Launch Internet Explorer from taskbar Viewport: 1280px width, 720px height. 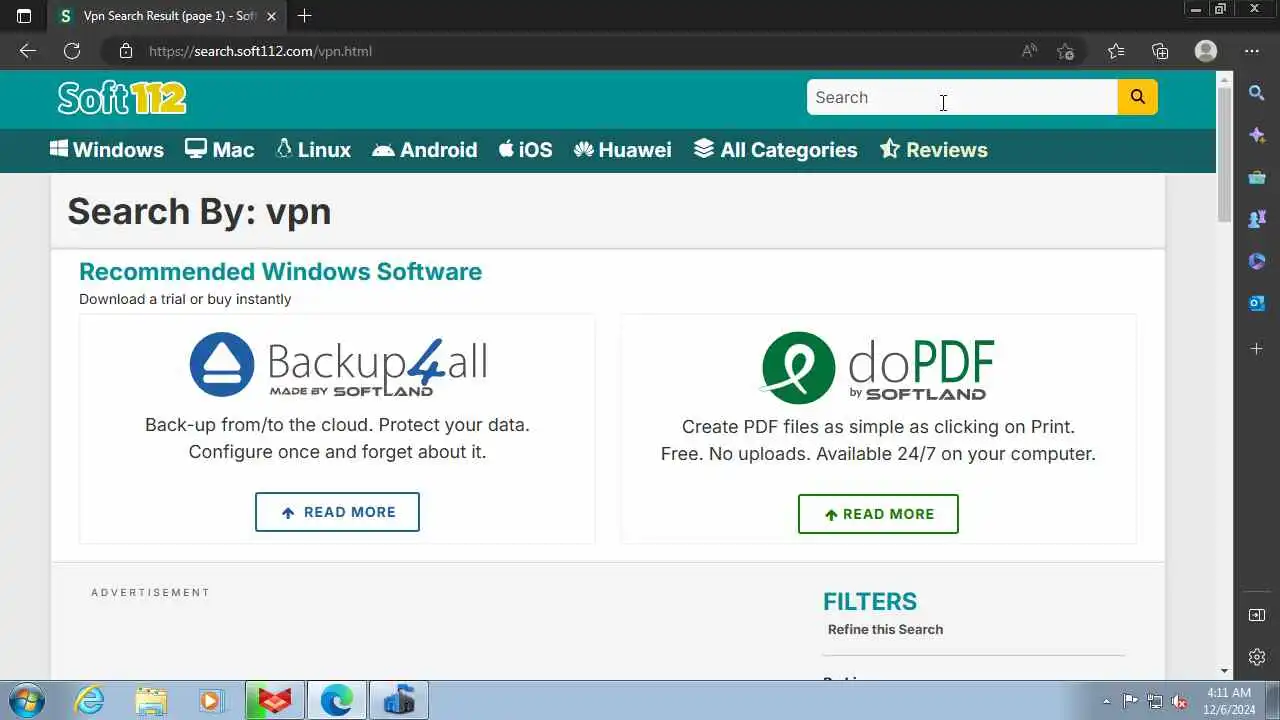(x=89, y=701)
